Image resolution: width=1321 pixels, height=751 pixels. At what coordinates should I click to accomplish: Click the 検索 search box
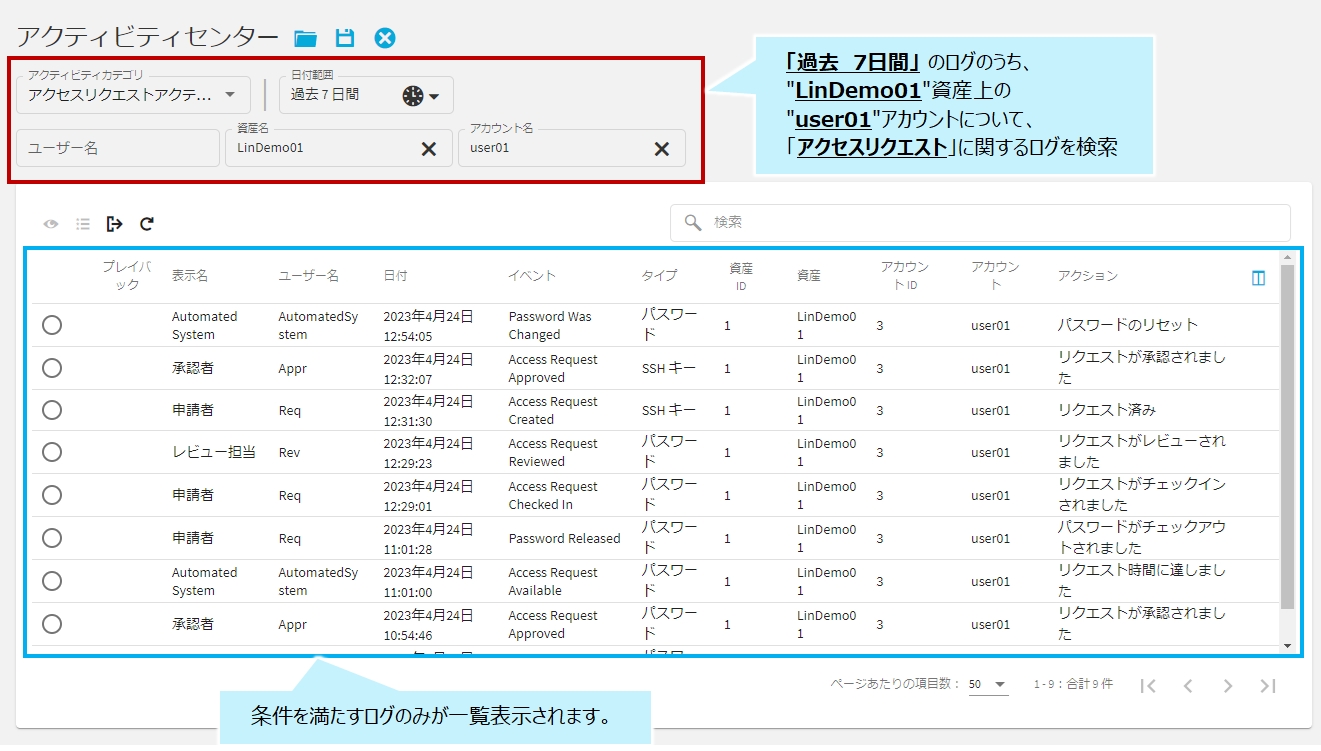pos(980,223)
